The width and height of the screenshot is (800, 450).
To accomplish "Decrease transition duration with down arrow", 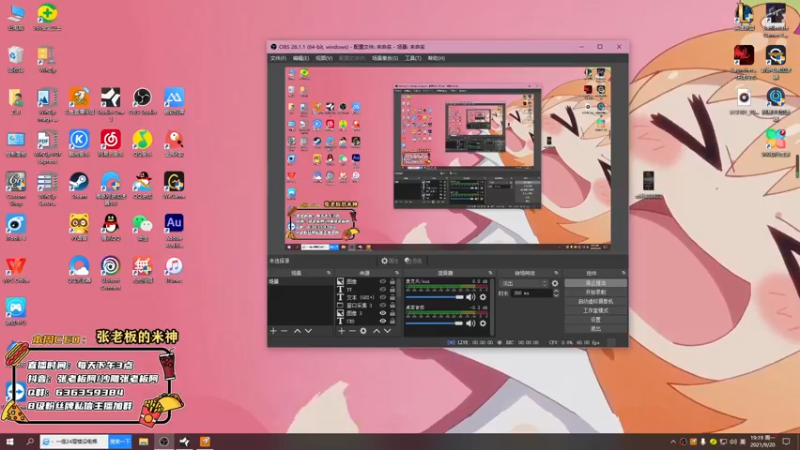I will (x=556, y=295).
